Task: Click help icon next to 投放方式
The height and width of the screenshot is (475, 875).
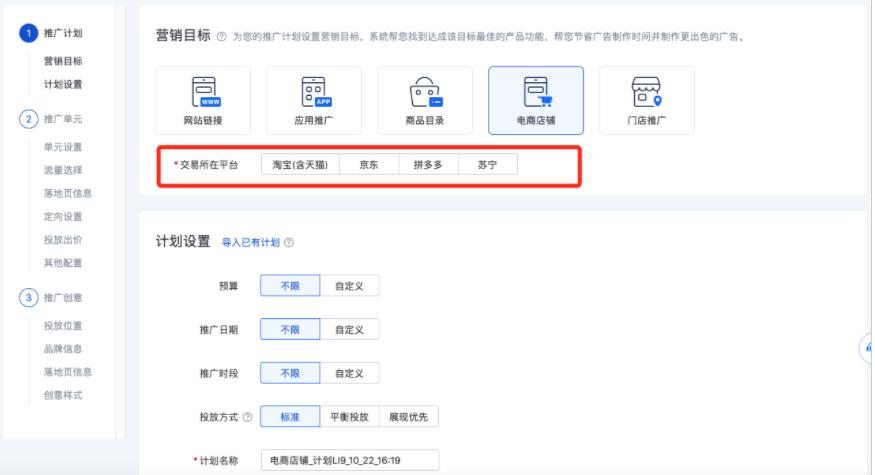Action: [x=247, y=417]
